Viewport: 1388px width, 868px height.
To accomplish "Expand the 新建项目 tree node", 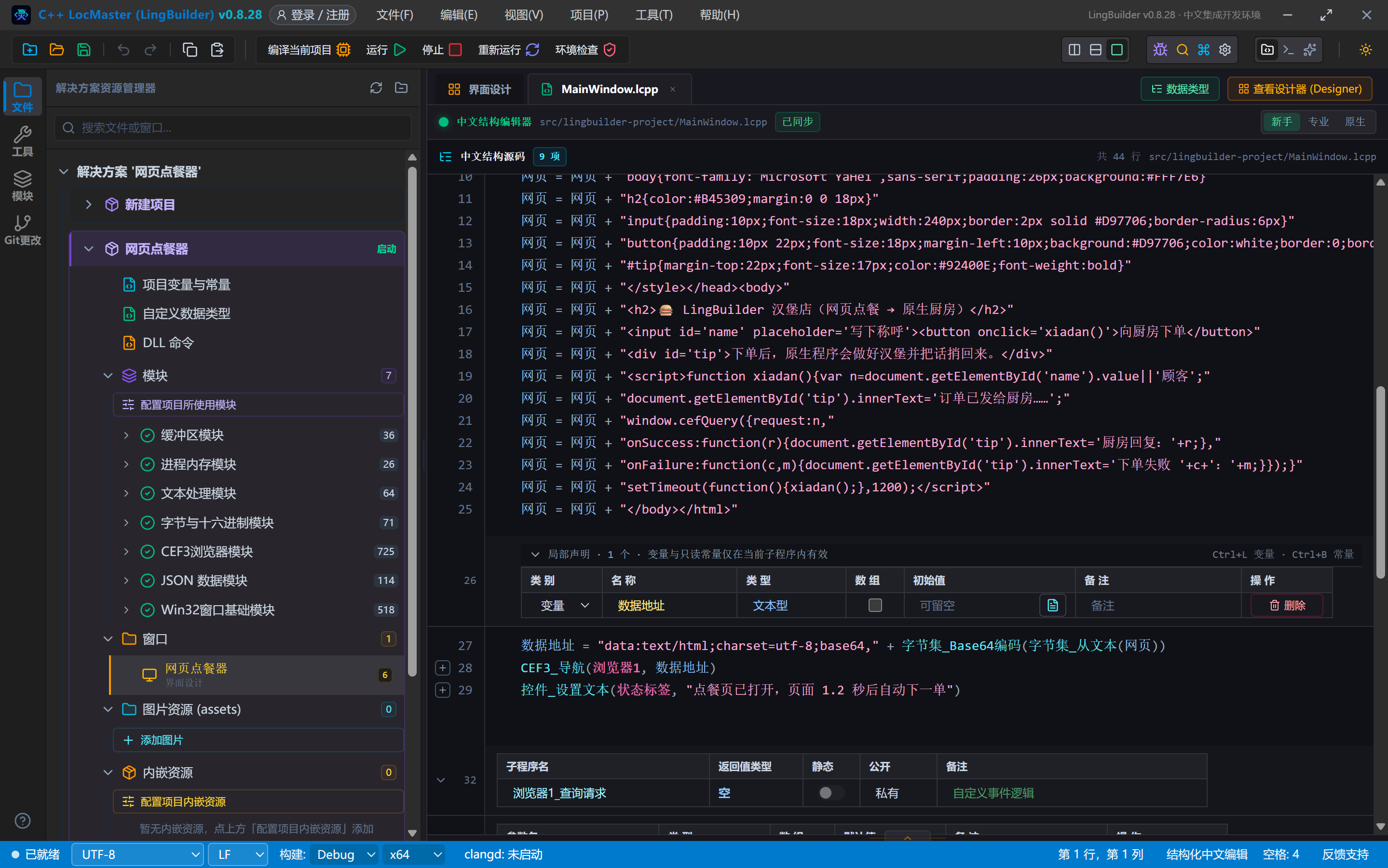I will (88, 204).
